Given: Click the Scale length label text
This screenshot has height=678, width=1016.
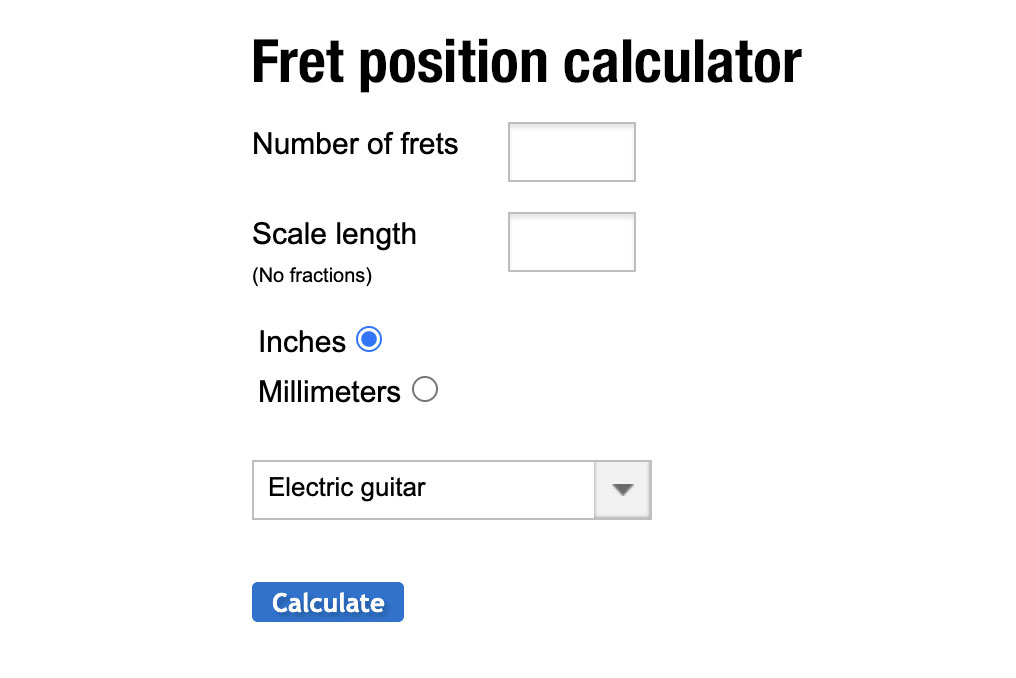Looking at the screenshot, I should click(x=334, y=234).
